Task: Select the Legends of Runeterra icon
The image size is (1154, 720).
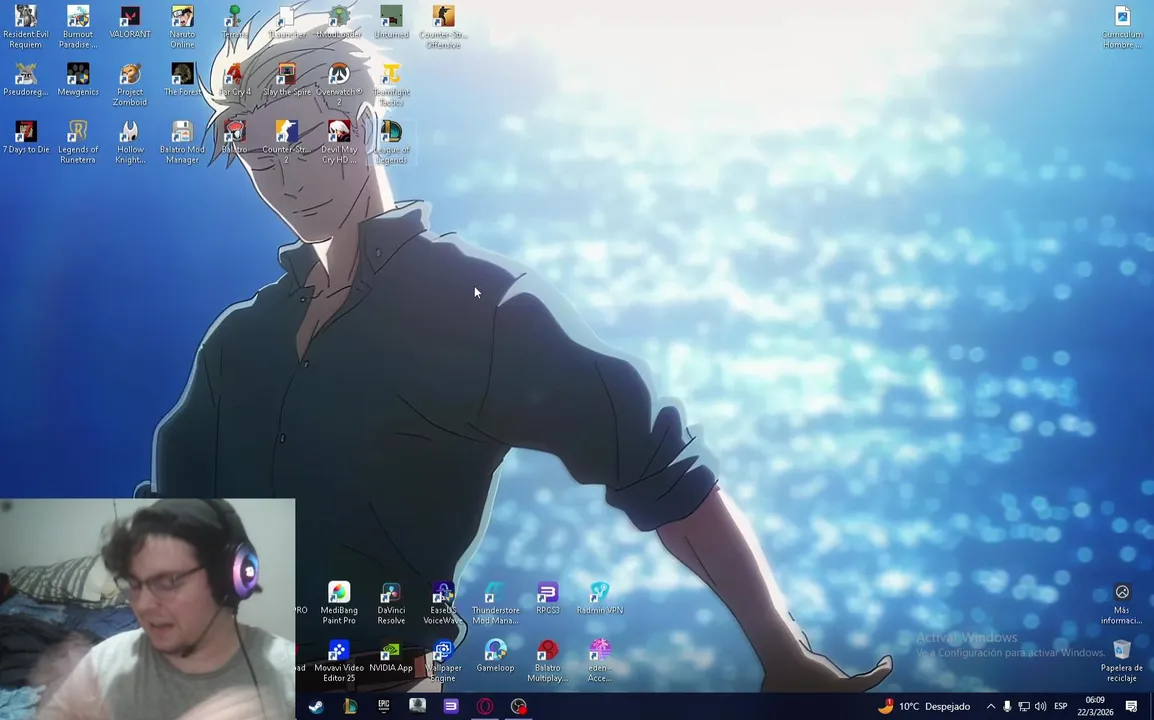Action: 78,142
